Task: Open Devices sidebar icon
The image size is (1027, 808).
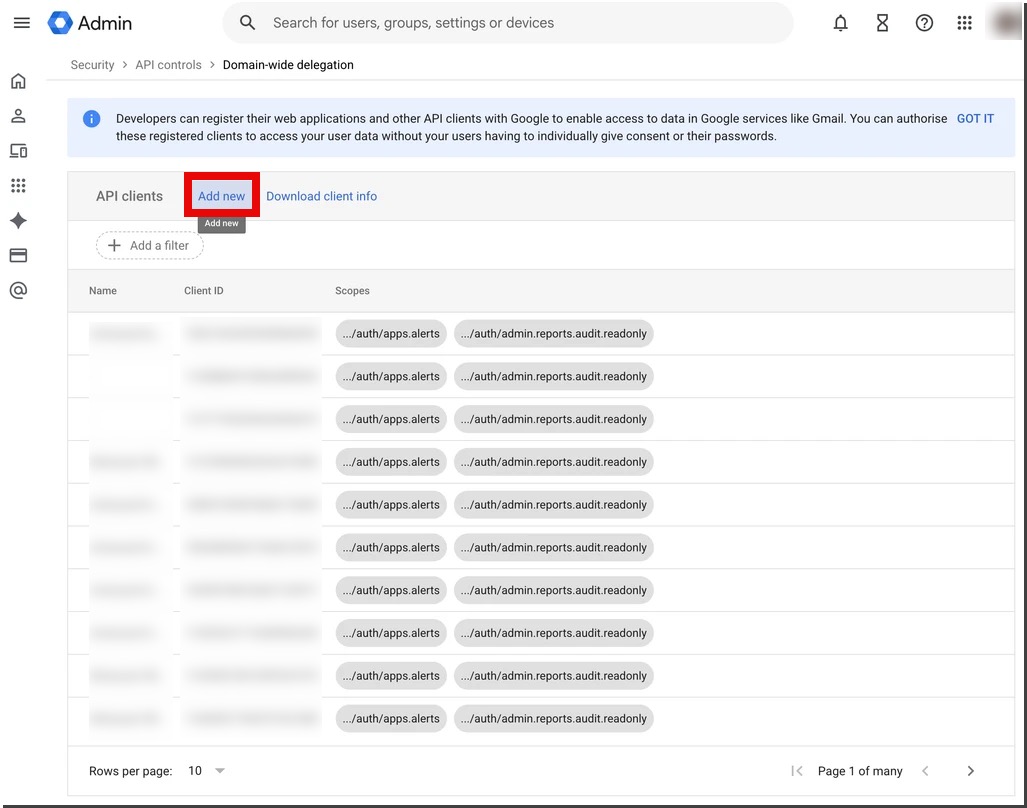Action: click(18, 151)
